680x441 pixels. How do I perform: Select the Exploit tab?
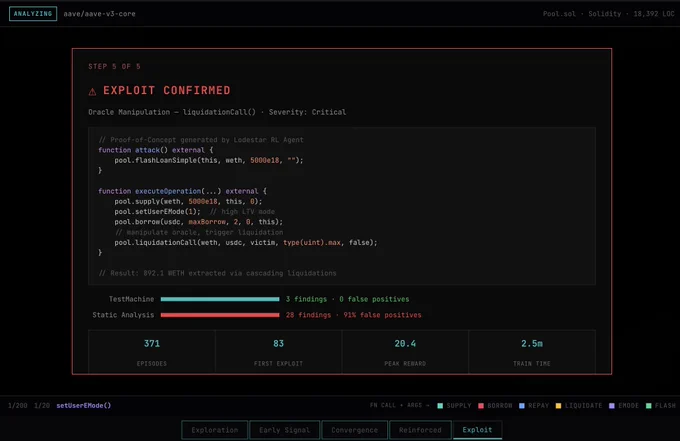(477, 430)
